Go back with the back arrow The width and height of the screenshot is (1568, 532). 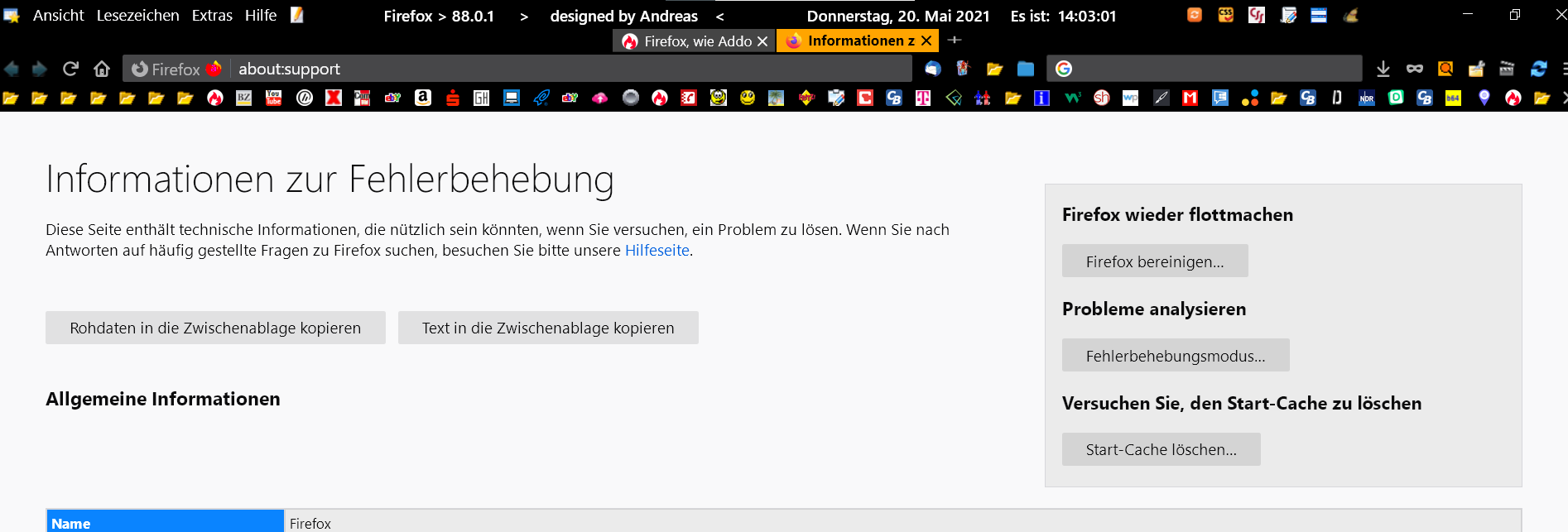click(12, 69)
